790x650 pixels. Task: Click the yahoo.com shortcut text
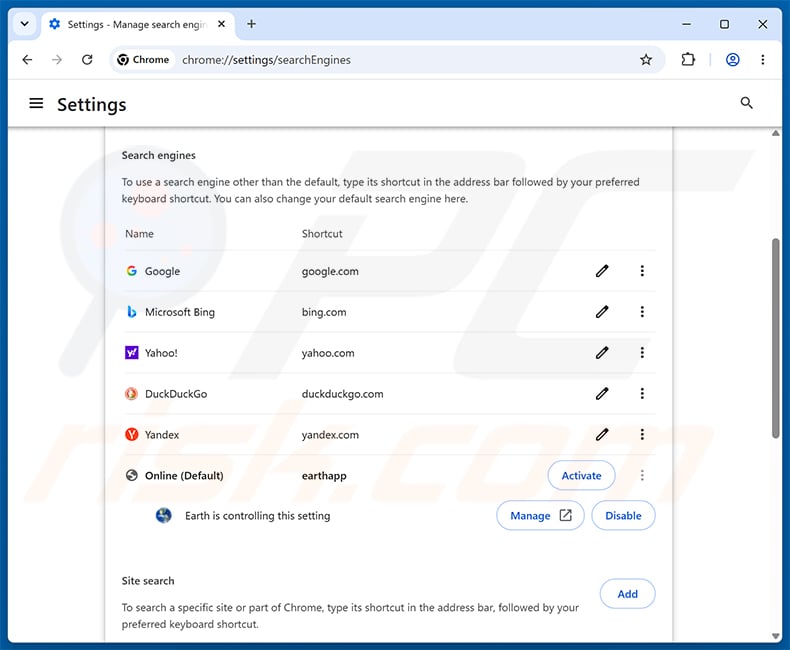(328, 353)
